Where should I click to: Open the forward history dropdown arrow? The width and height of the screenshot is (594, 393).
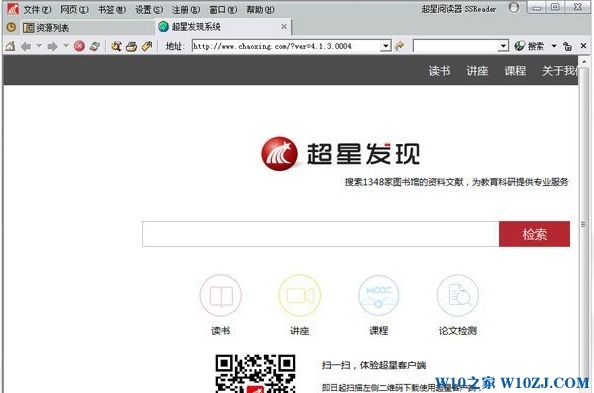coord(66,46)
